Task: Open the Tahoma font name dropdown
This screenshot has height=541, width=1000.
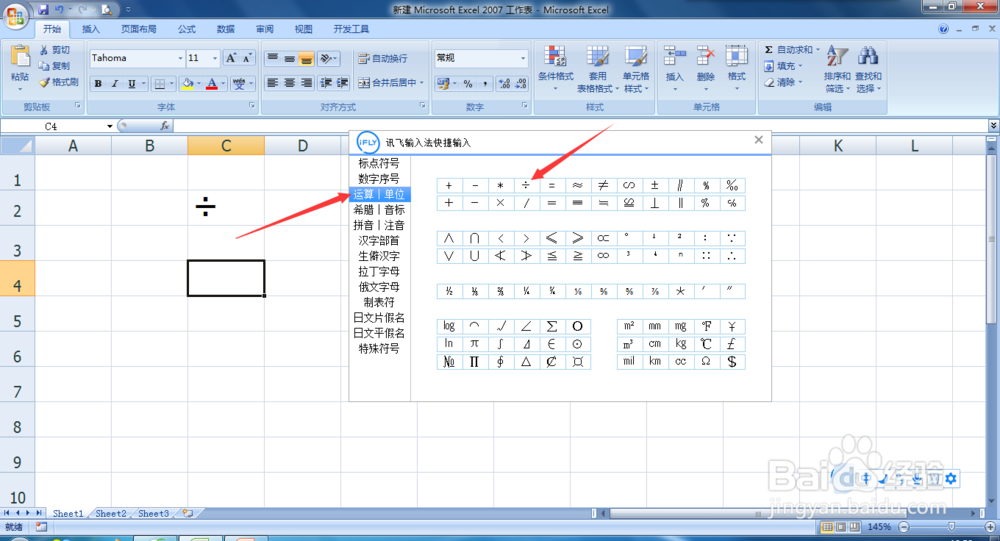Action: [x=180, y=58]
